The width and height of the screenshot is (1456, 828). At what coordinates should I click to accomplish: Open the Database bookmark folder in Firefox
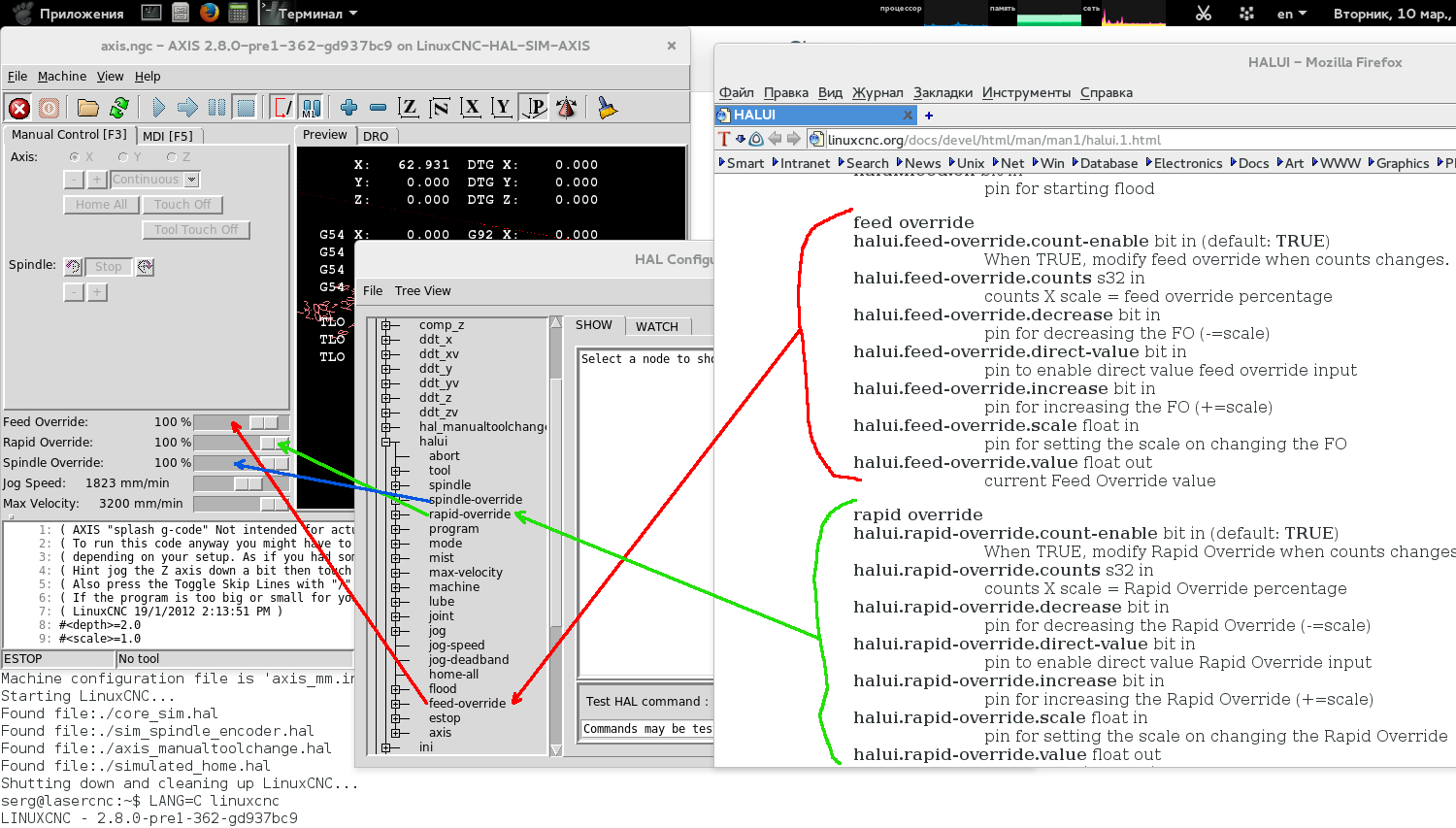1104,163
